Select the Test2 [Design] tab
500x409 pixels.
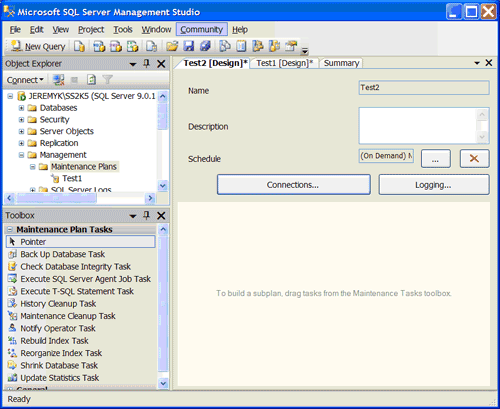coord(215,63)
